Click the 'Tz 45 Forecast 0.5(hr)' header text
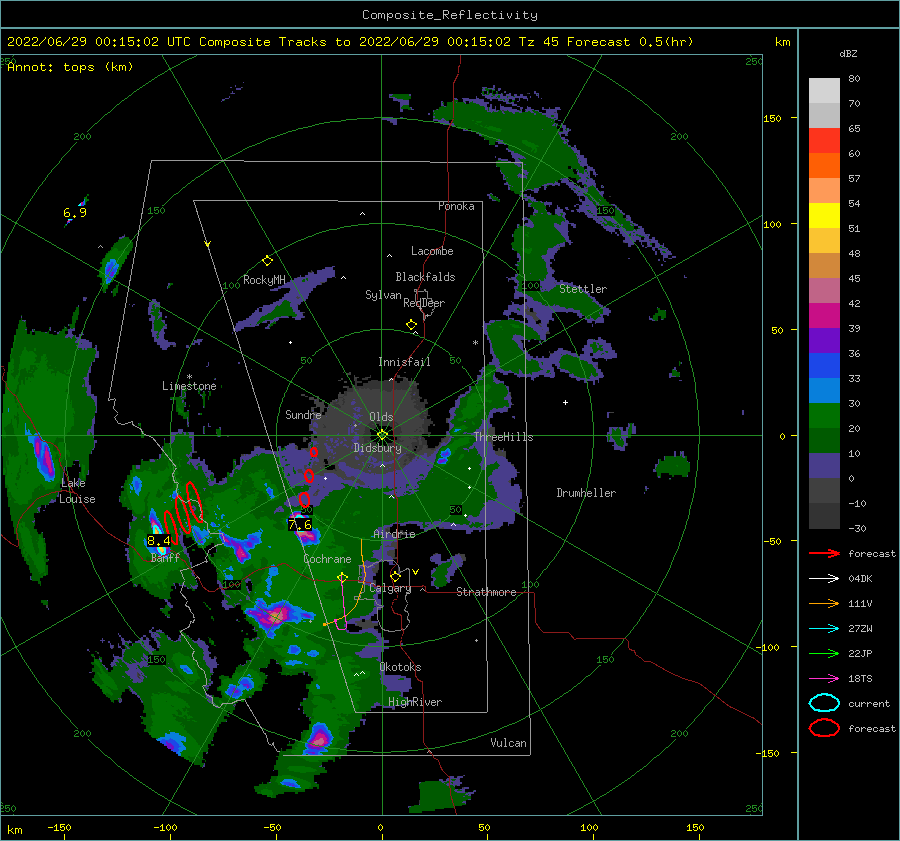900x841 pixels. point(606,42)
